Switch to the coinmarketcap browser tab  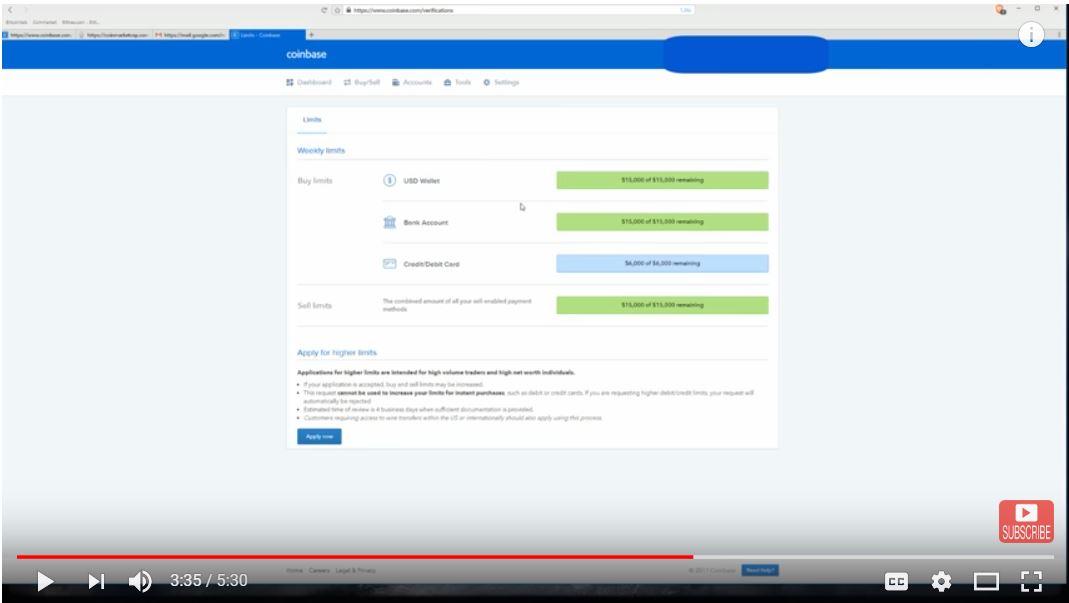point(115,35)
